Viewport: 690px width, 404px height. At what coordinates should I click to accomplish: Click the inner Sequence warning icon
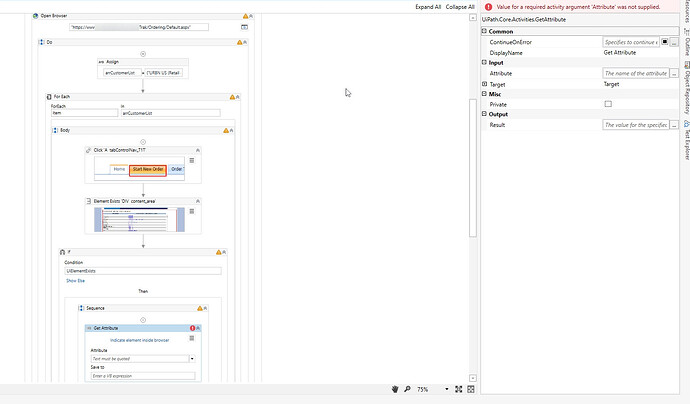point(200,308)
